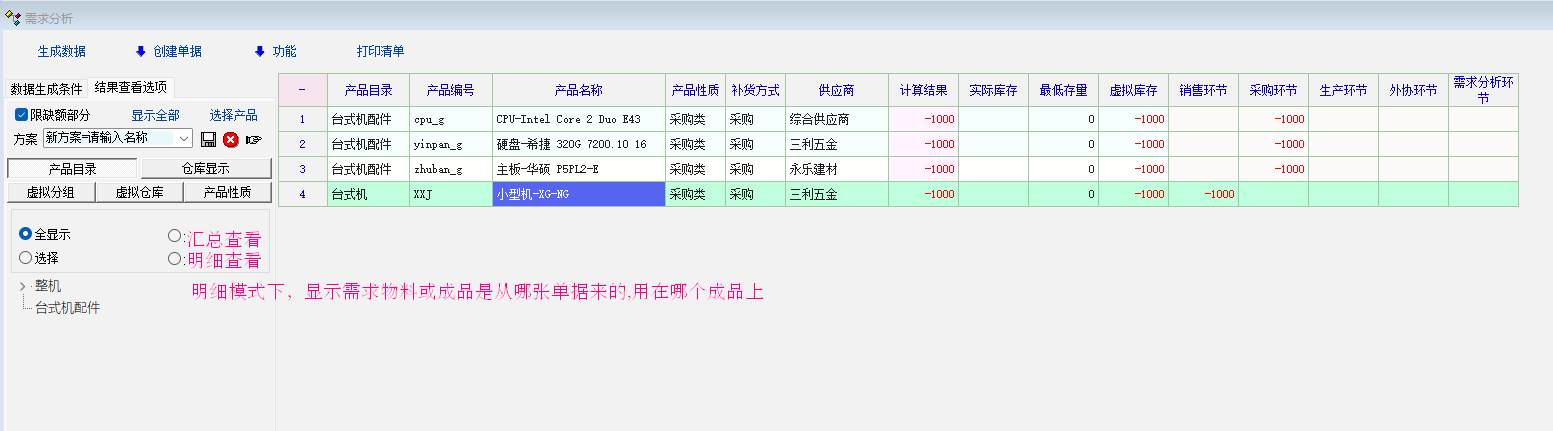Toggle the 限缺额部分 checkbox
The height and width of the screenshot is (431, 1553).
[x=22, y=115]
